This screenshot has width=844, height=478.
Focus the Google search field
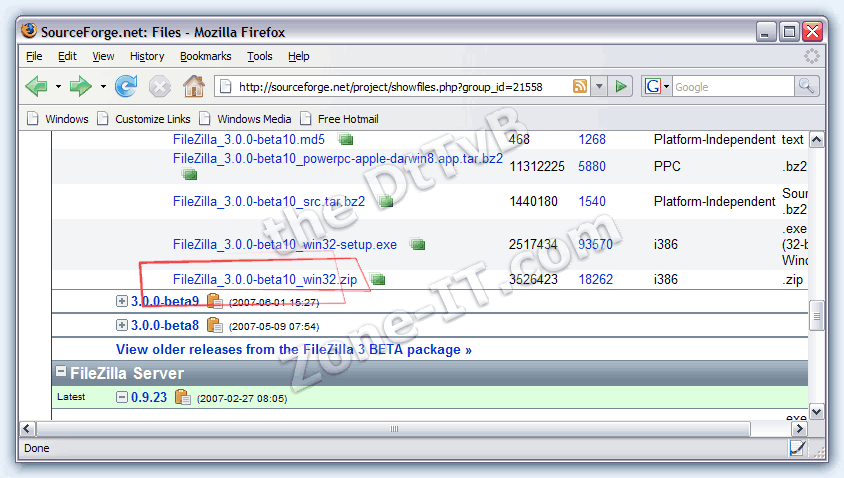click(x=733, y=86)
